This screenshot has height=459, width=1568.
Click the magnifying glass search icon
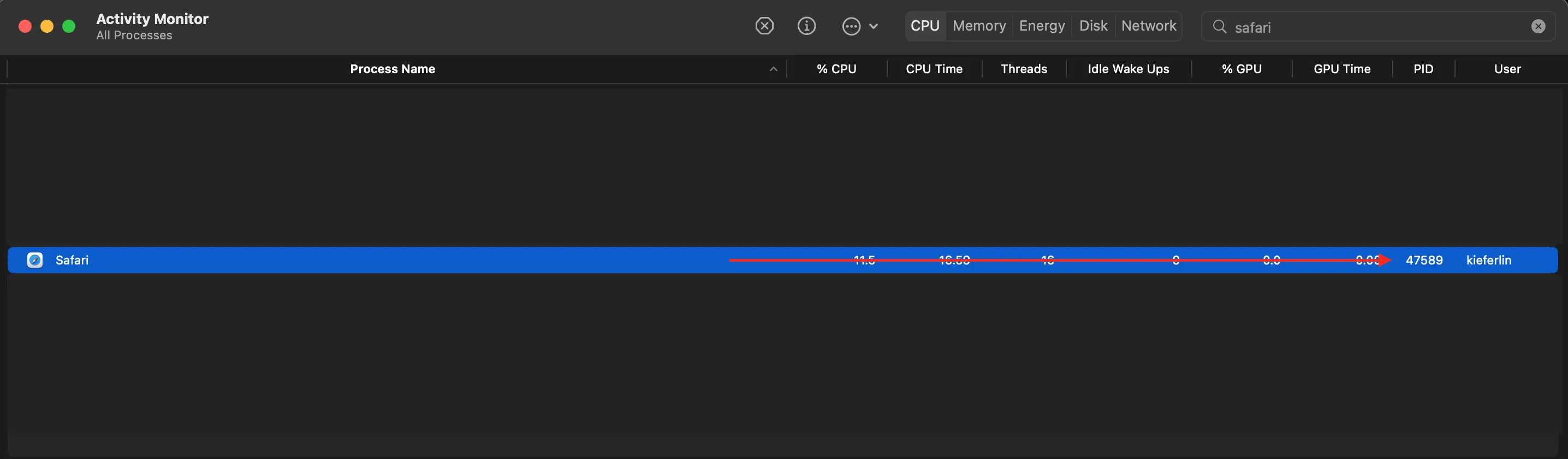pyautogui.click(x=1219, y=27)
